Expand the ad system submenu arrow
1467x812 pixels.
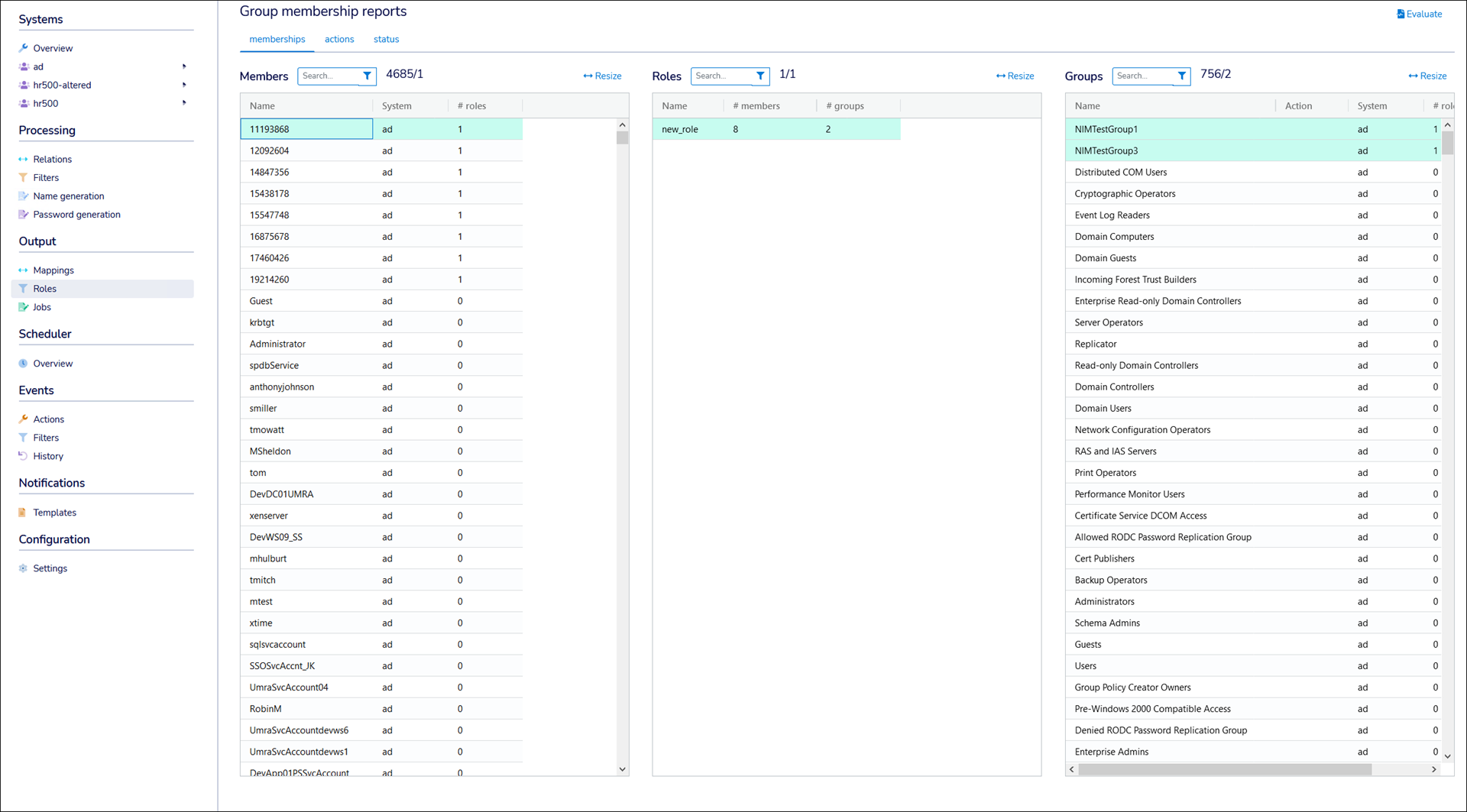point(184,66)
